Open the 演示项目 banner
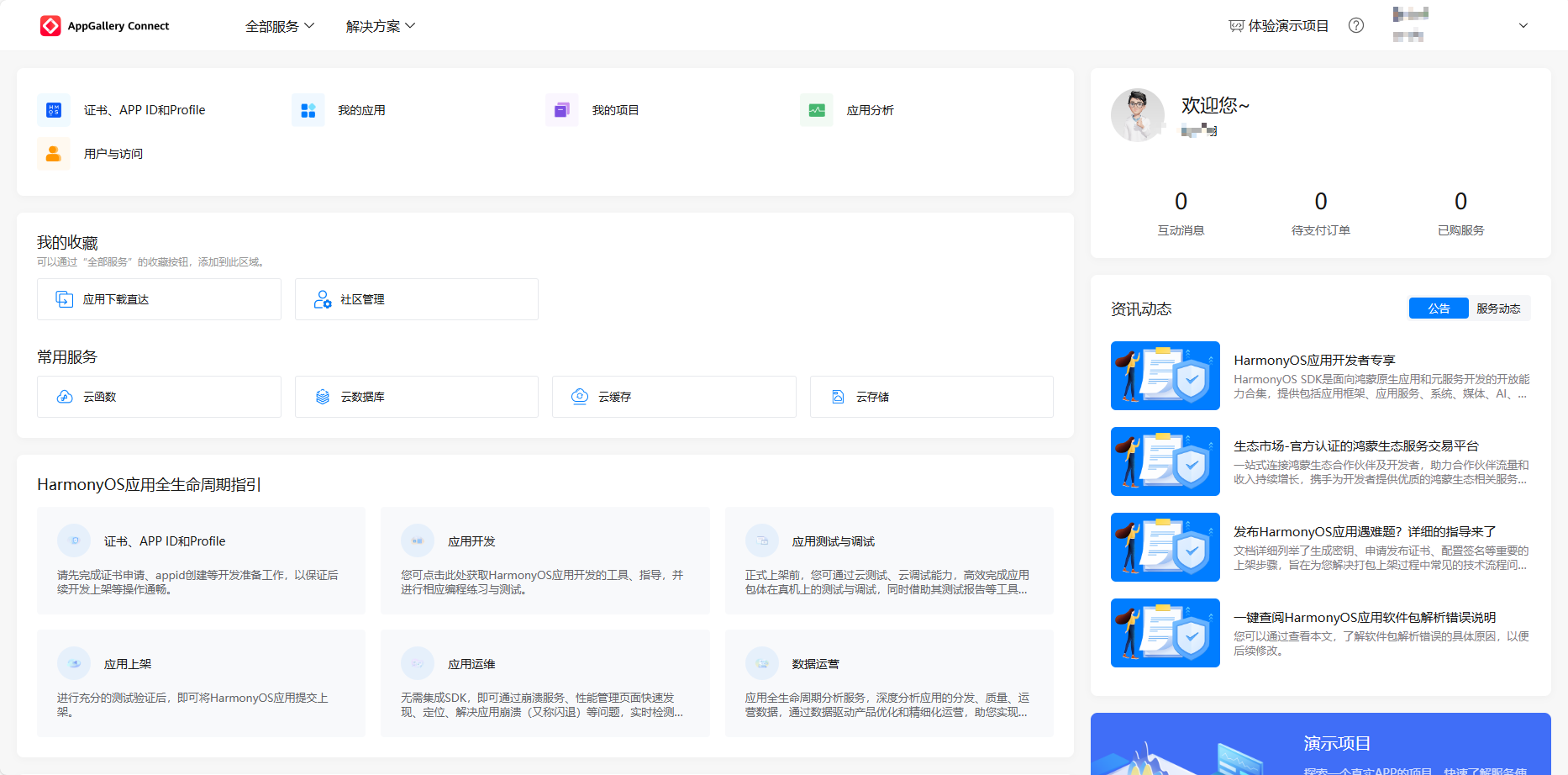This screenshot has height=775, width=1568. [x=1321, y=744]
